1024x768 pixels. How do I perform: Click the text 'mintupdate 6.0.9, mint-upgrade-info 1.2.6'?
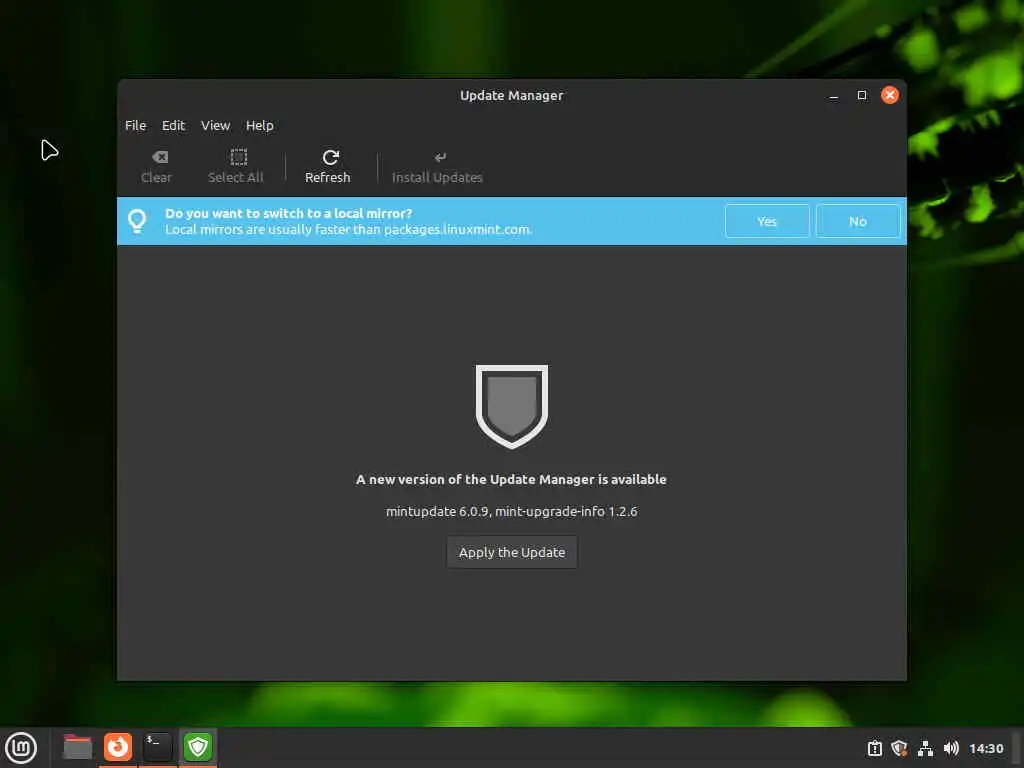coord(511,511)
